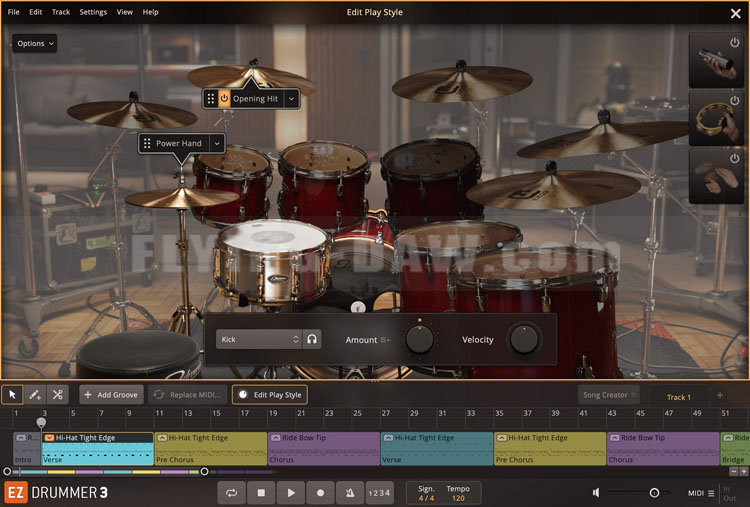750x507 pixels.
Task: Select the scissors cut tool
Action: point(58,395)
